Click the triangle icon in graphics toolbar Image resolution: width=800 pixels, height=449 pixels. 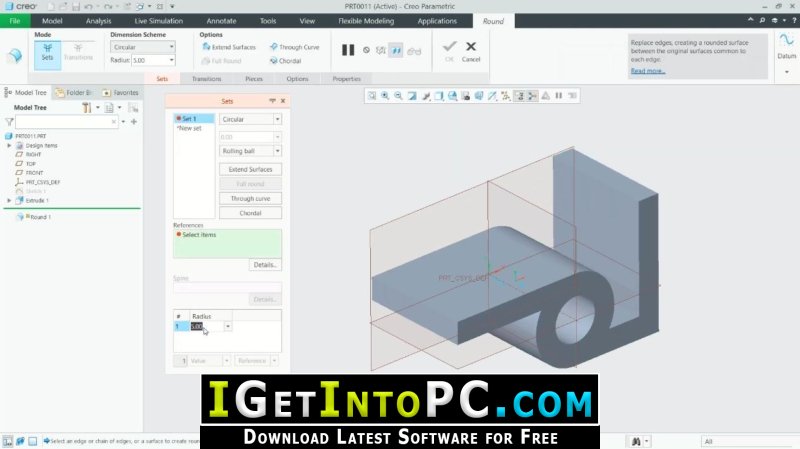pyautogui.click(x=545, y=96)
